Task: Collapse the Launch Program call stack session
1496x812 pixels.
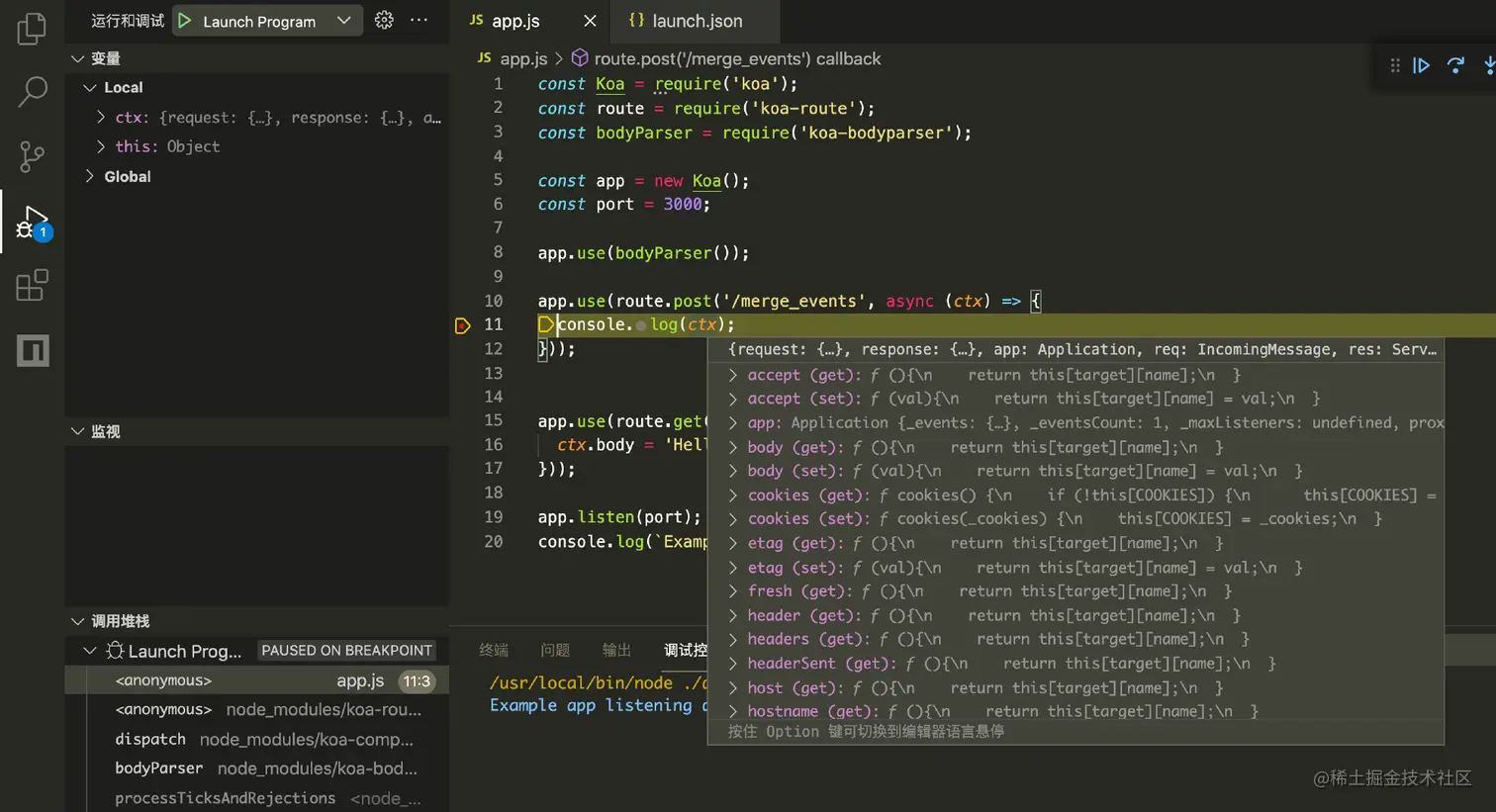Action: coord(90,651)
